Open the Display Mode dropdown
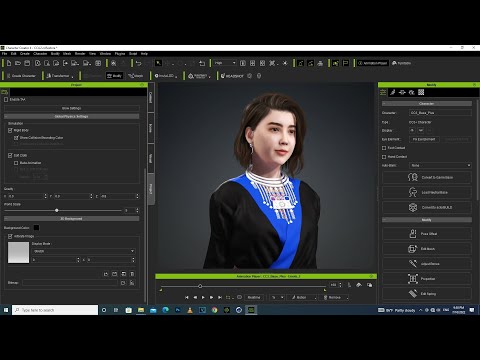 (x=84, y=251)
